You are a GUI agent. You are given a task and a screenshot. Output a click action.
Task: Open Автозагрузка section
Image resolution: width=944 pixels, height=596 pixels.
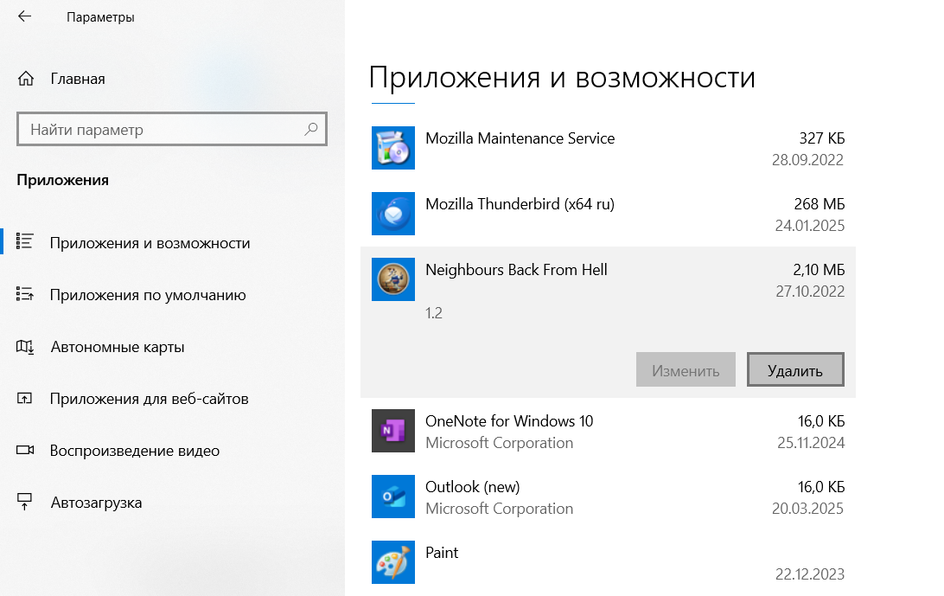[96, 502]
